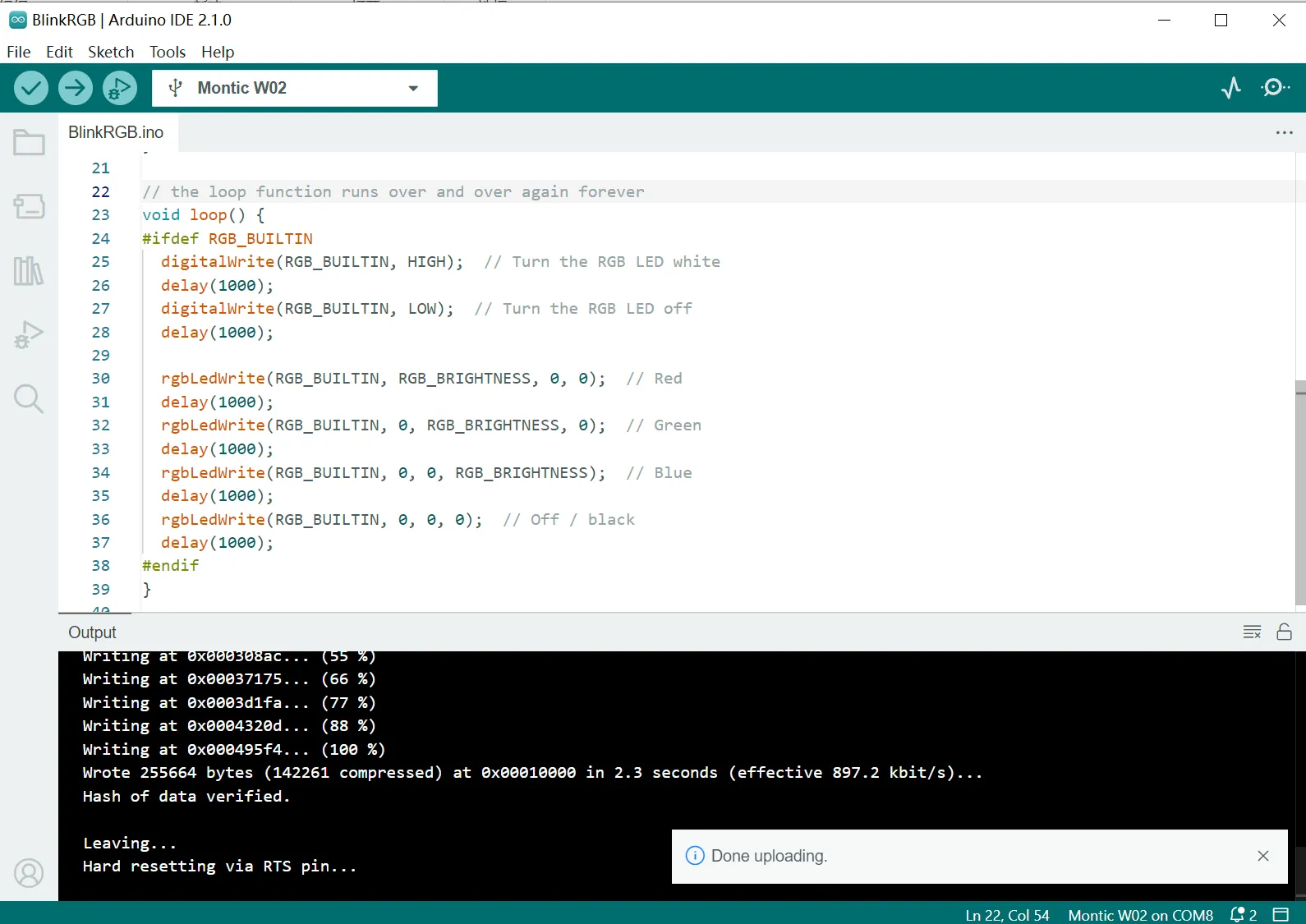Open the Sketch menu
Image resolution: width=1306 pixels, height=924 pixels.
[x=111, y=52]
